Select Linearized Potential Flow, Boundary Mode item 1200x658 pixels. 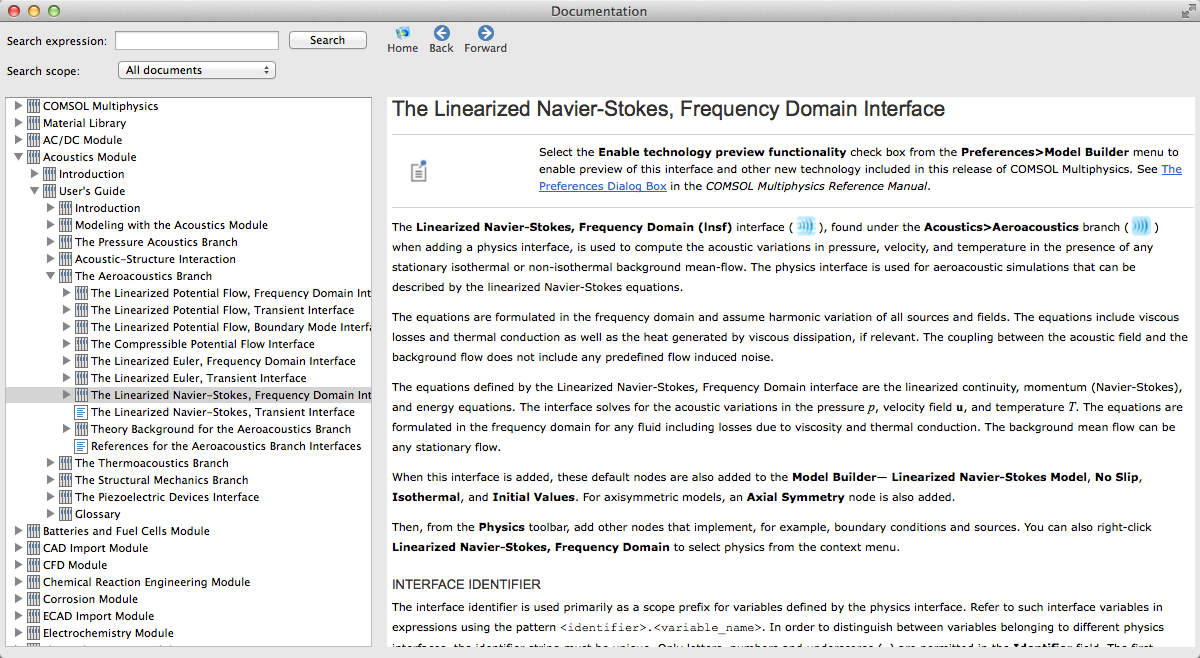(231, 327)
